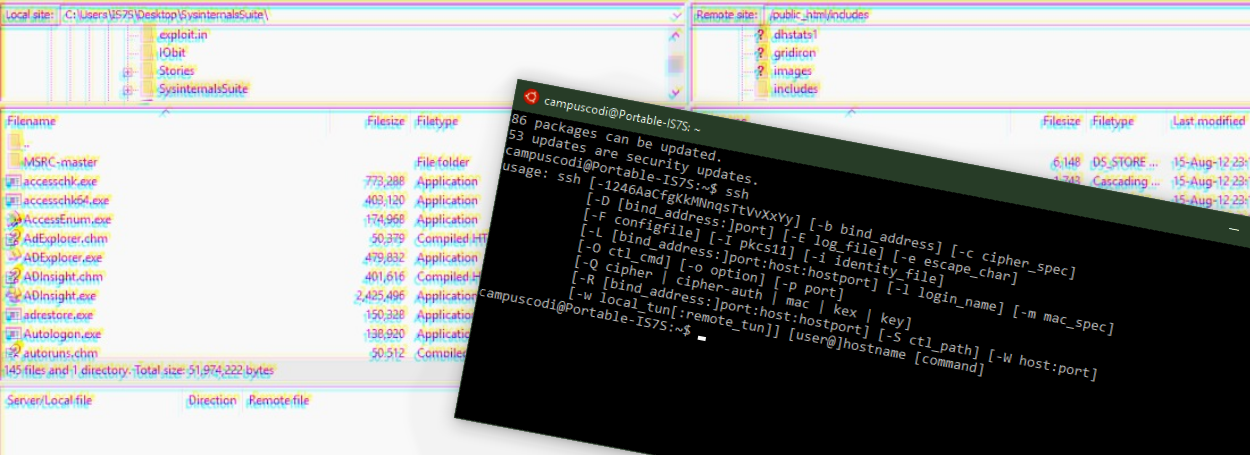Image resolution: width=1250 pixels, height=455 pixels.
Task: Click the unknown-folder icon beside gridiron
Action: (x=763, y=52)
